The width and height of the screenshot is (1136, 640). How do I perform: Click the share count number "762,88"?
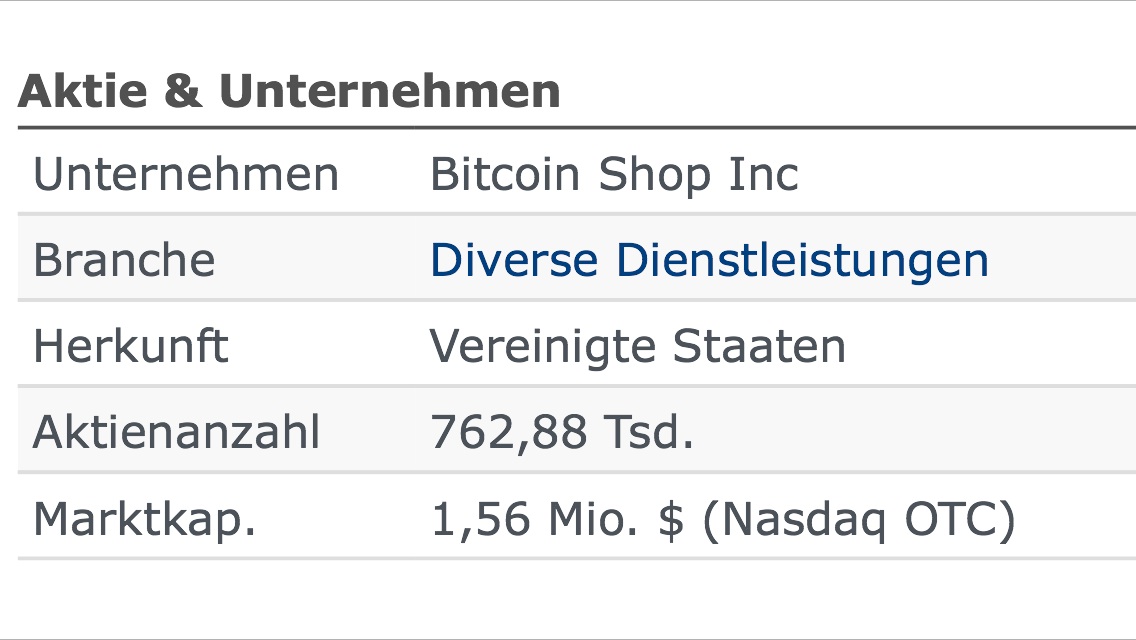pyautogui.click(x=507, y=433)
